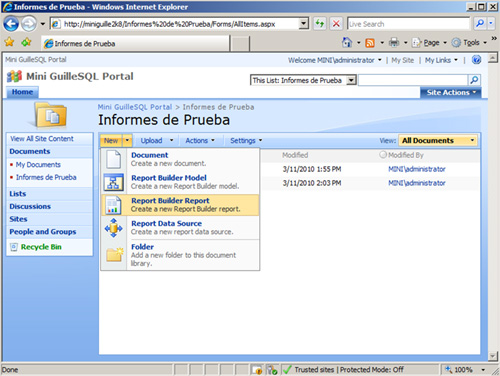The image size is (500, 376).
Task: Click the Informes de Prueba browser tab
Action: (x=136, y=43)
